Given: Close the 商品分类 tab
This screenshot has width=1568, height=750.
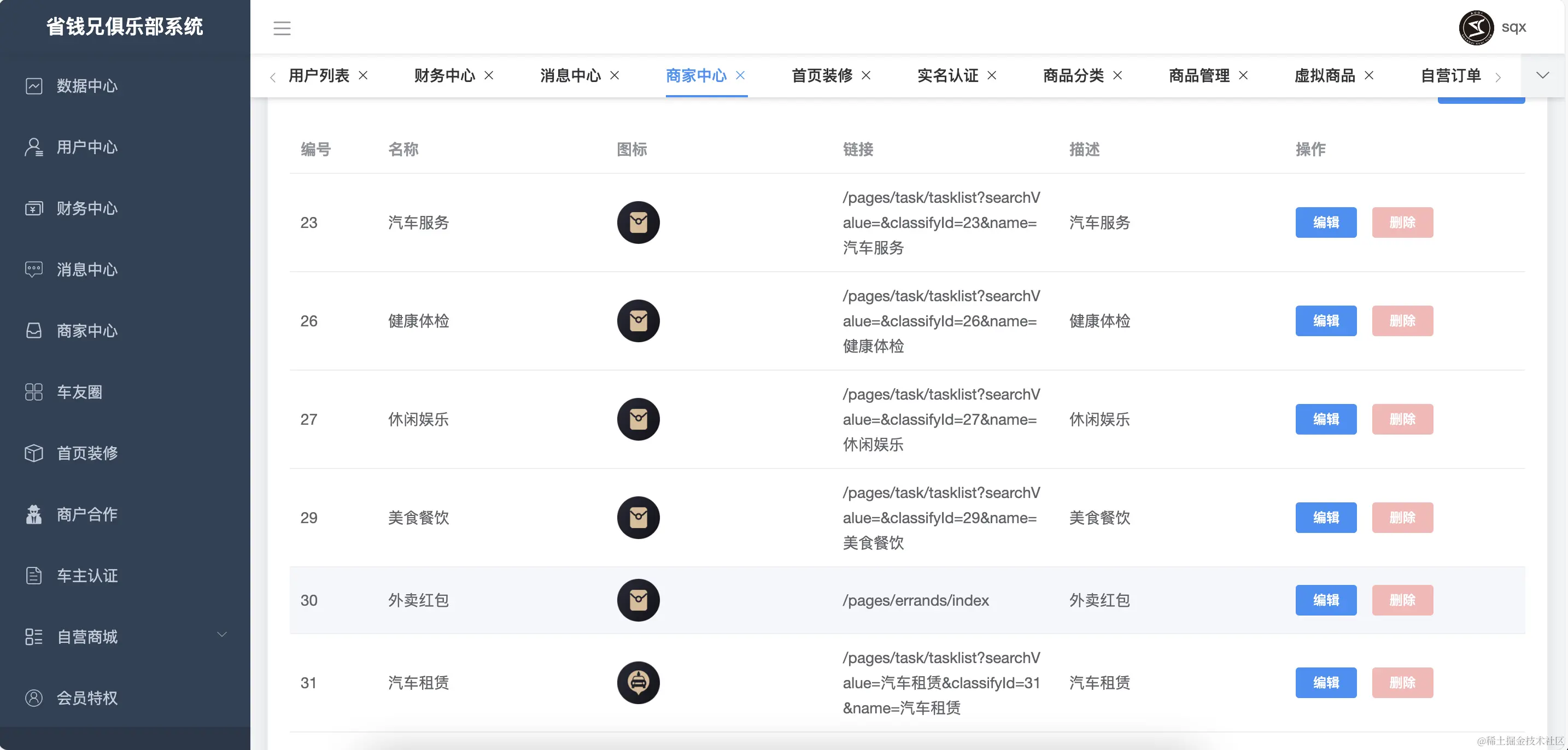Looking at the screenshot, I should [1118, 75].
